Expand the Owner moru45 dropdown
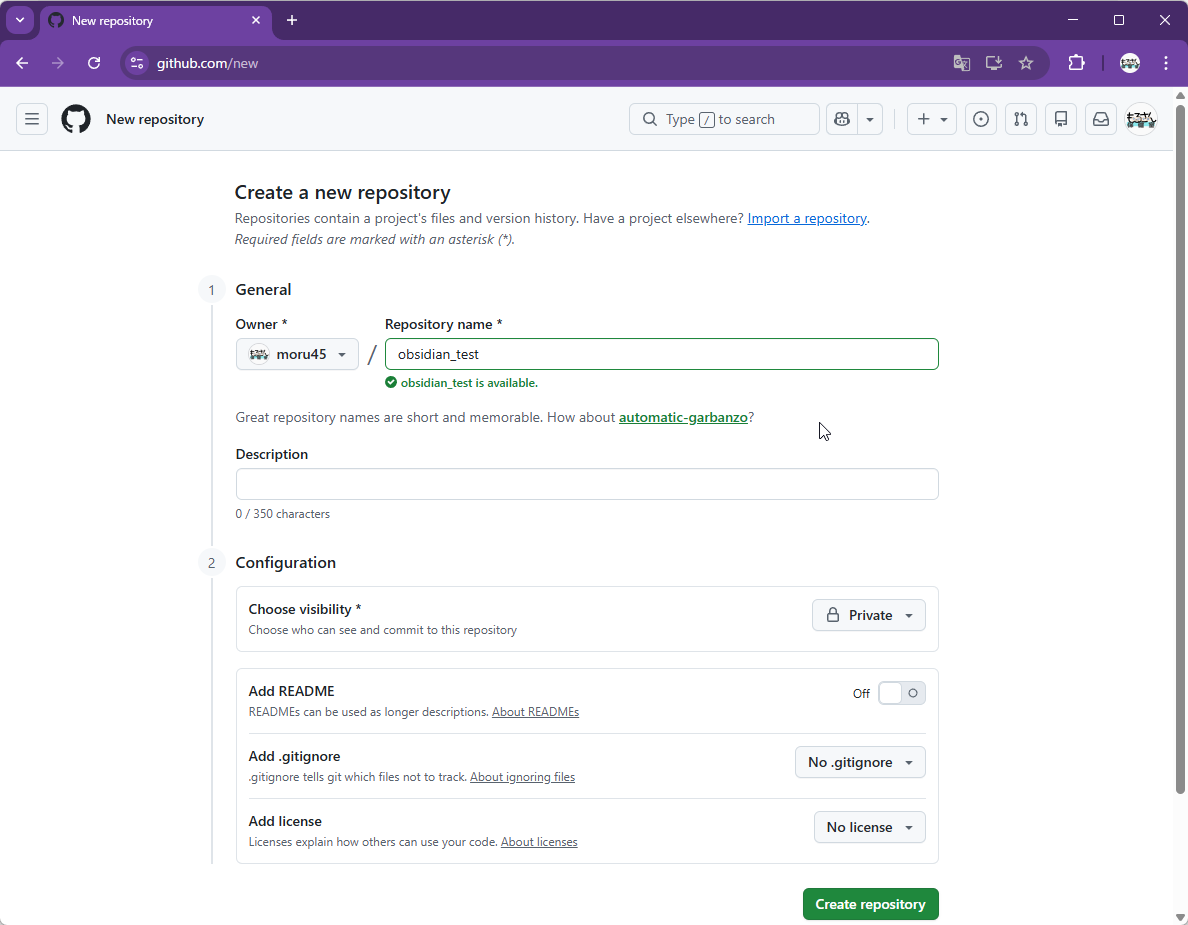The image size is (1188, 925). coord(297,354)
